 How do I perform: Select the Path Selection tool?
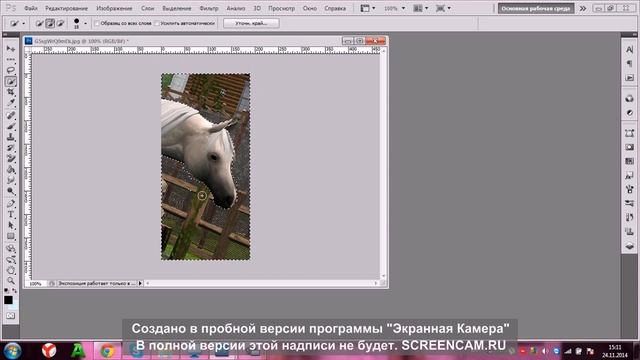pos(11,225)
